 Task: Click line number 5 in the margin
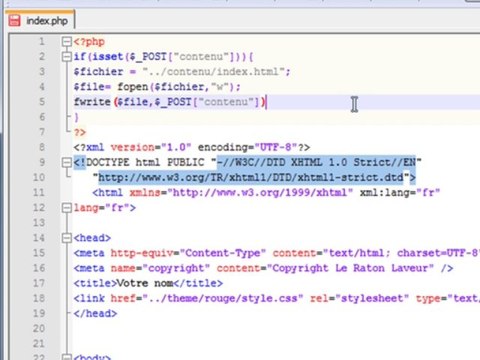tap(42, 102)
